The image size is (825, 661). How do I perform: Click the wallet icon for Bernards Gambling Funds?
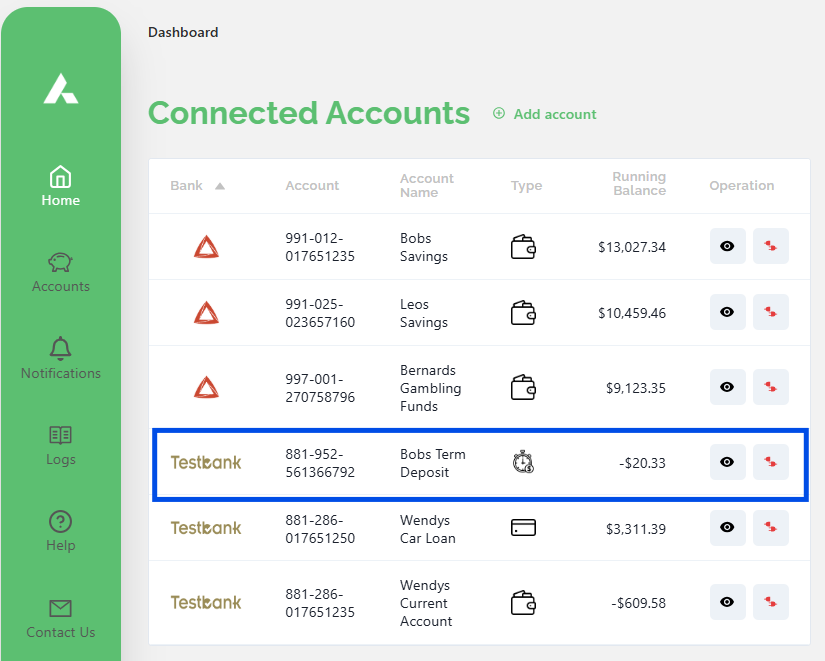pyautogui.click(x=523, y=387)
